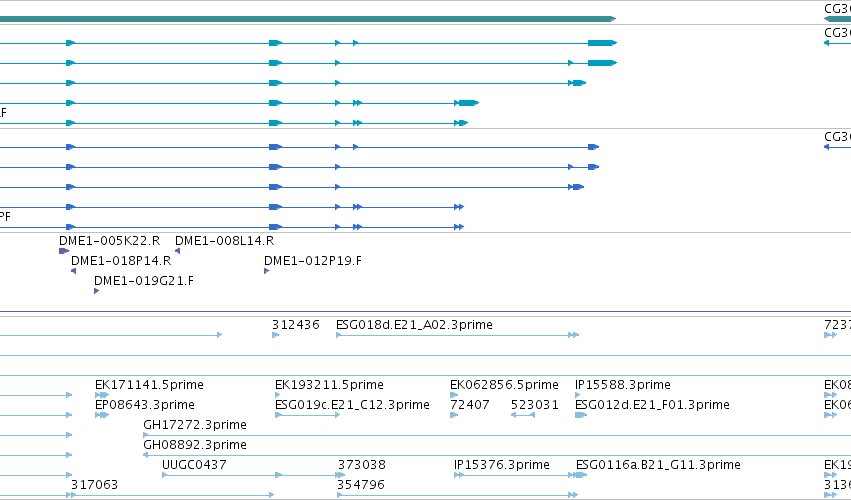Click the ESG019c.E21_C12.3prime label

[x=352, y=405]
